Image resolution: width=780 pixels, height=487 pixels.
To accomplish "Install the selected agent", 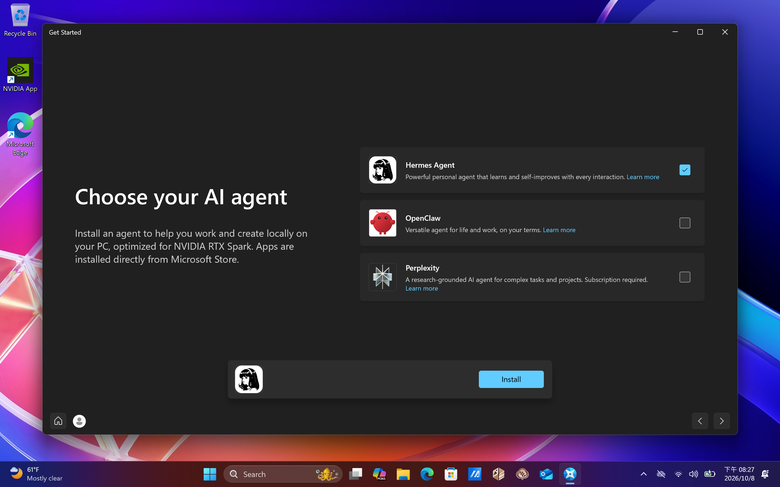I will click(511, 380).
